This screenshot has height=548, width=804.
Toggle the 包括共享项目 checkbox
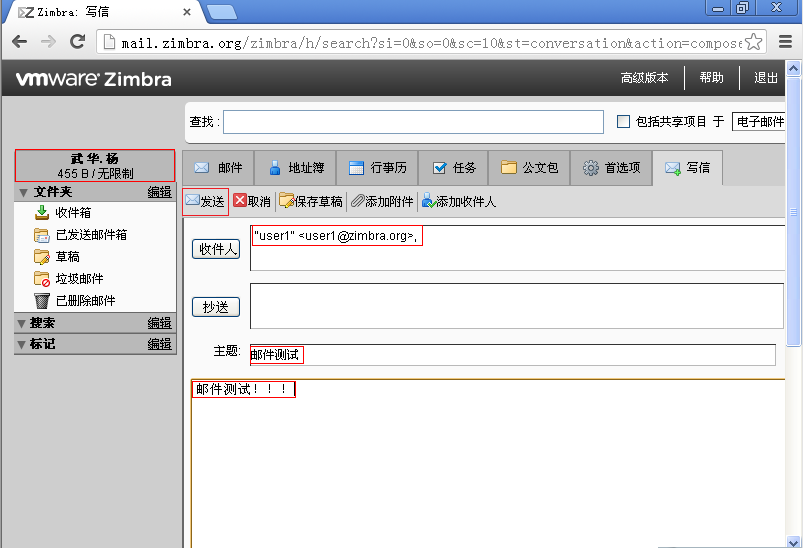pos(623,121)
